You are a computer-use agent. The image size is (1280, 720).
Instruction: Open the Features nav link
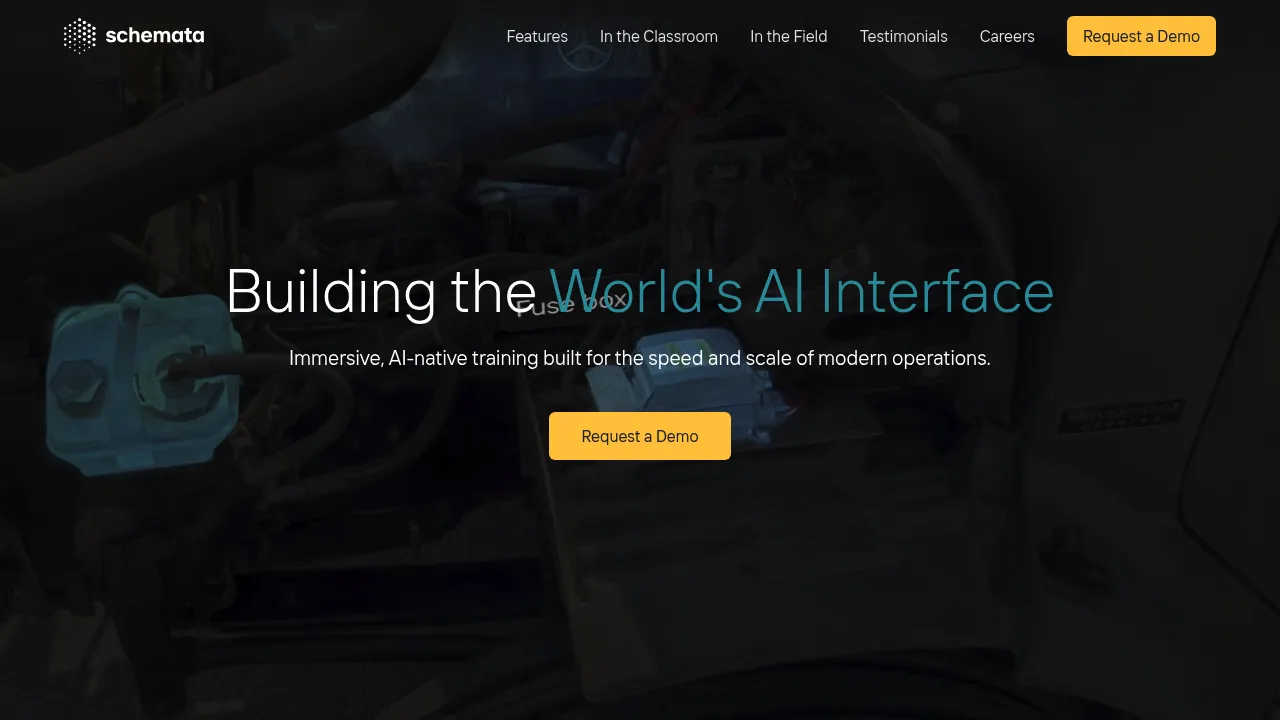(x=537, y=36)
